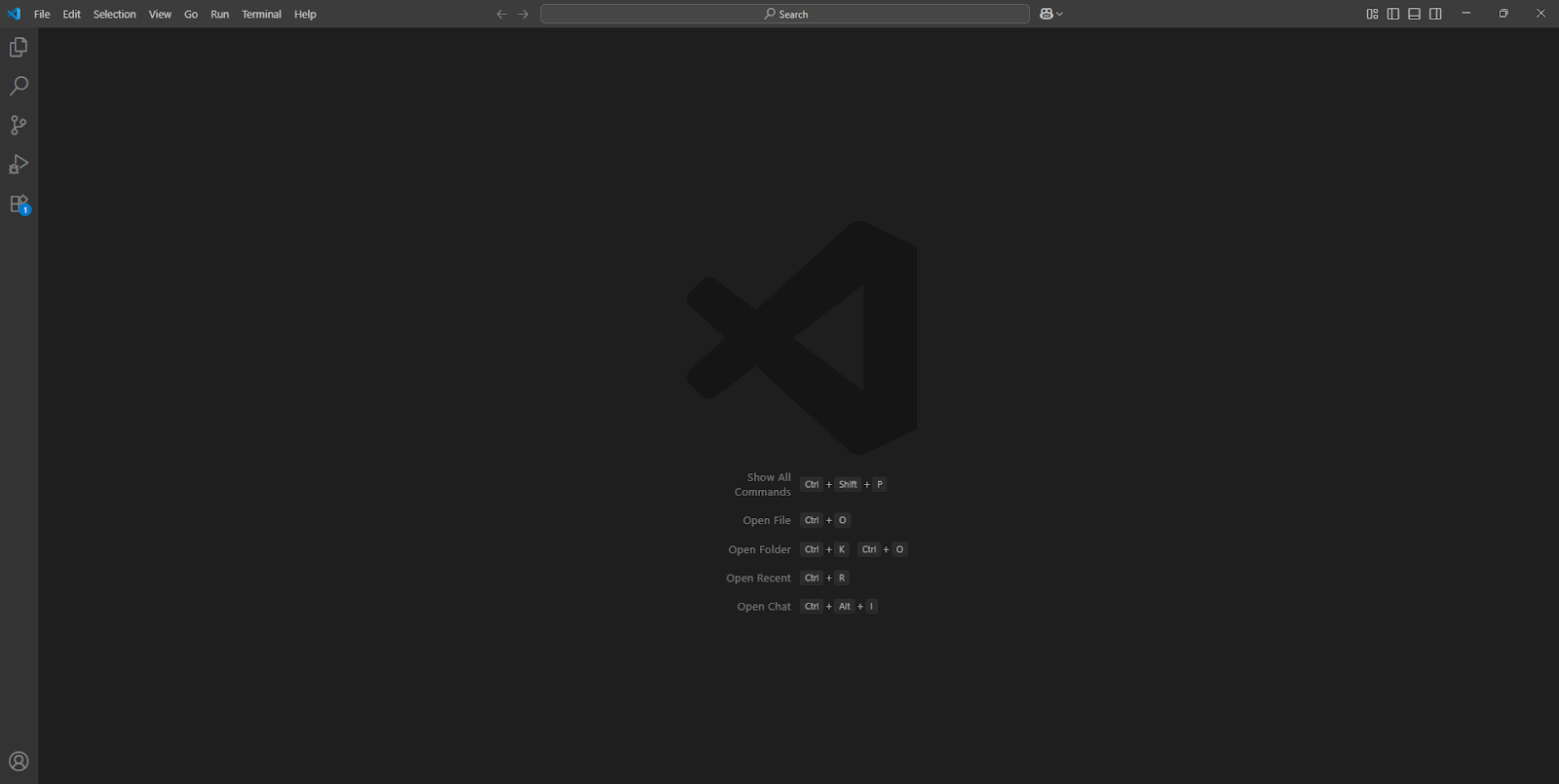Click the Open Chat label

(x=764, y=607)
